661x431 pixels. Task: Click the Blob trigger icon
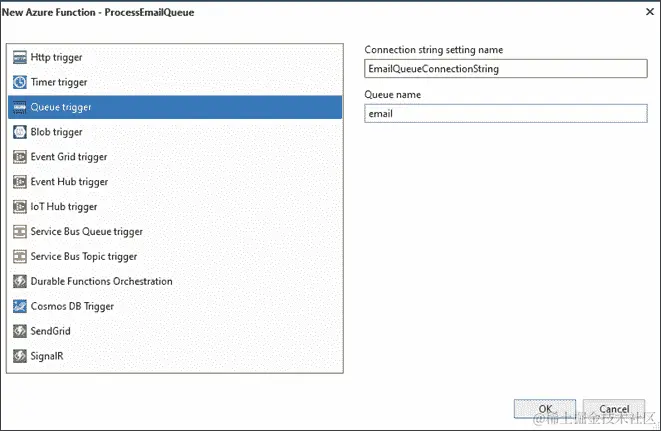coord(19,132)
